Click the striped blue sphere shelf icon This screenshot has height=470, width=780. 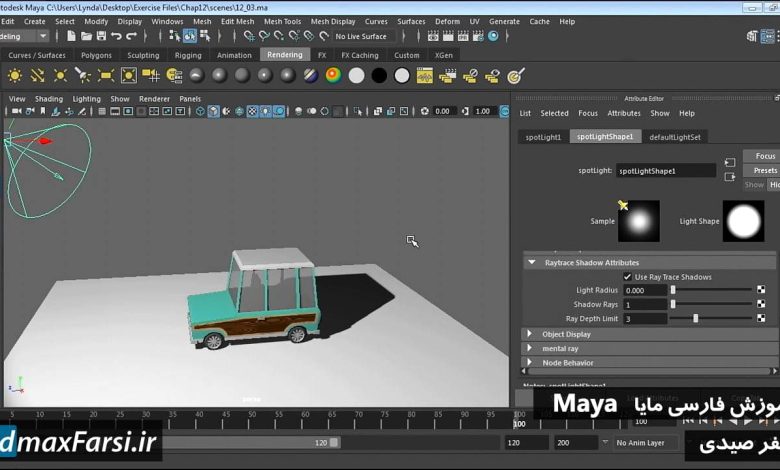pos(310,75)
